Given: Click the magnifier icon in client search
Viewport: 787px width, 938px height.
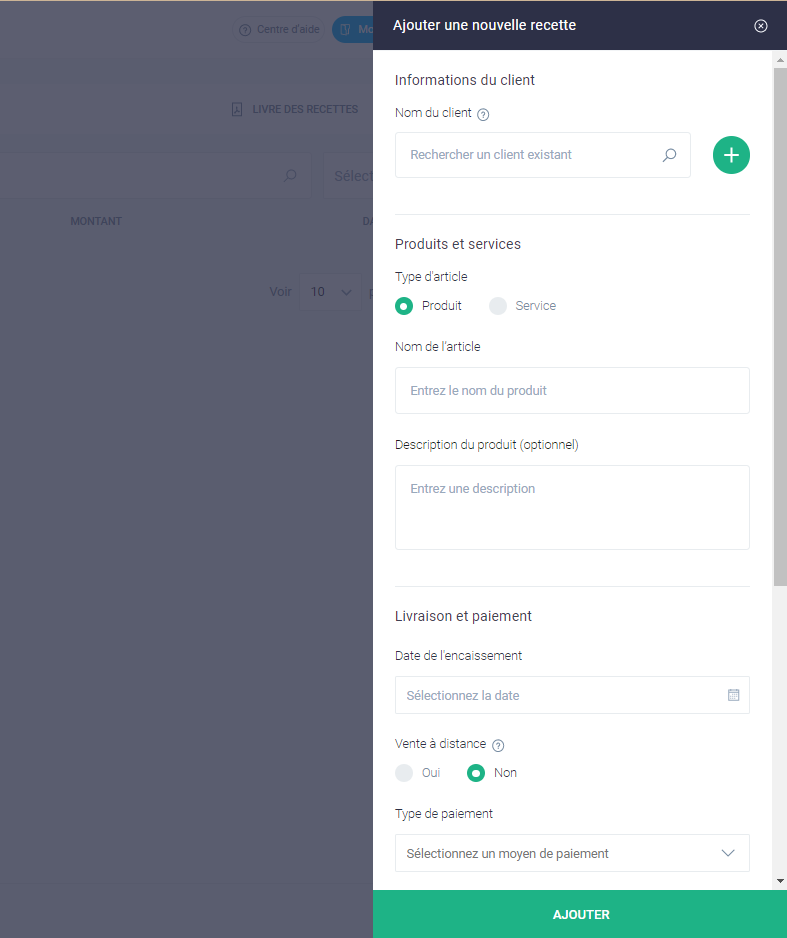Looking at the screenshot, I should (669, 155).
